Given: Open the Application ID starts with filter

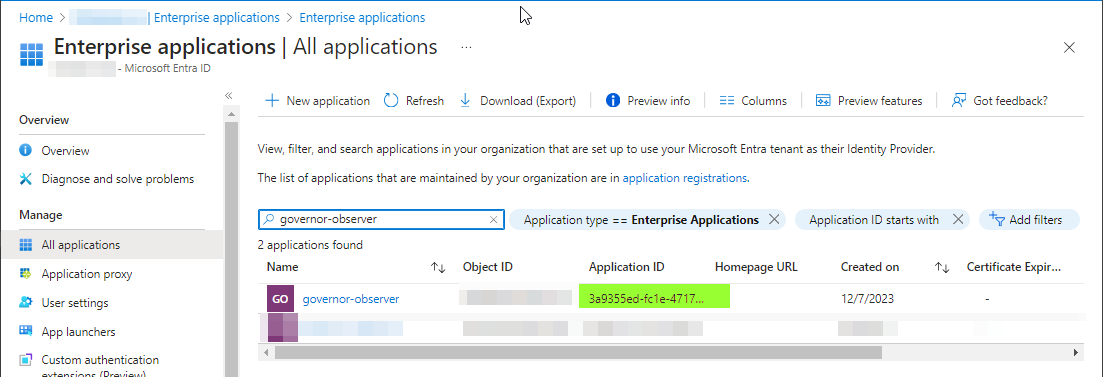Looking at the screenshot, I should 874,219.
